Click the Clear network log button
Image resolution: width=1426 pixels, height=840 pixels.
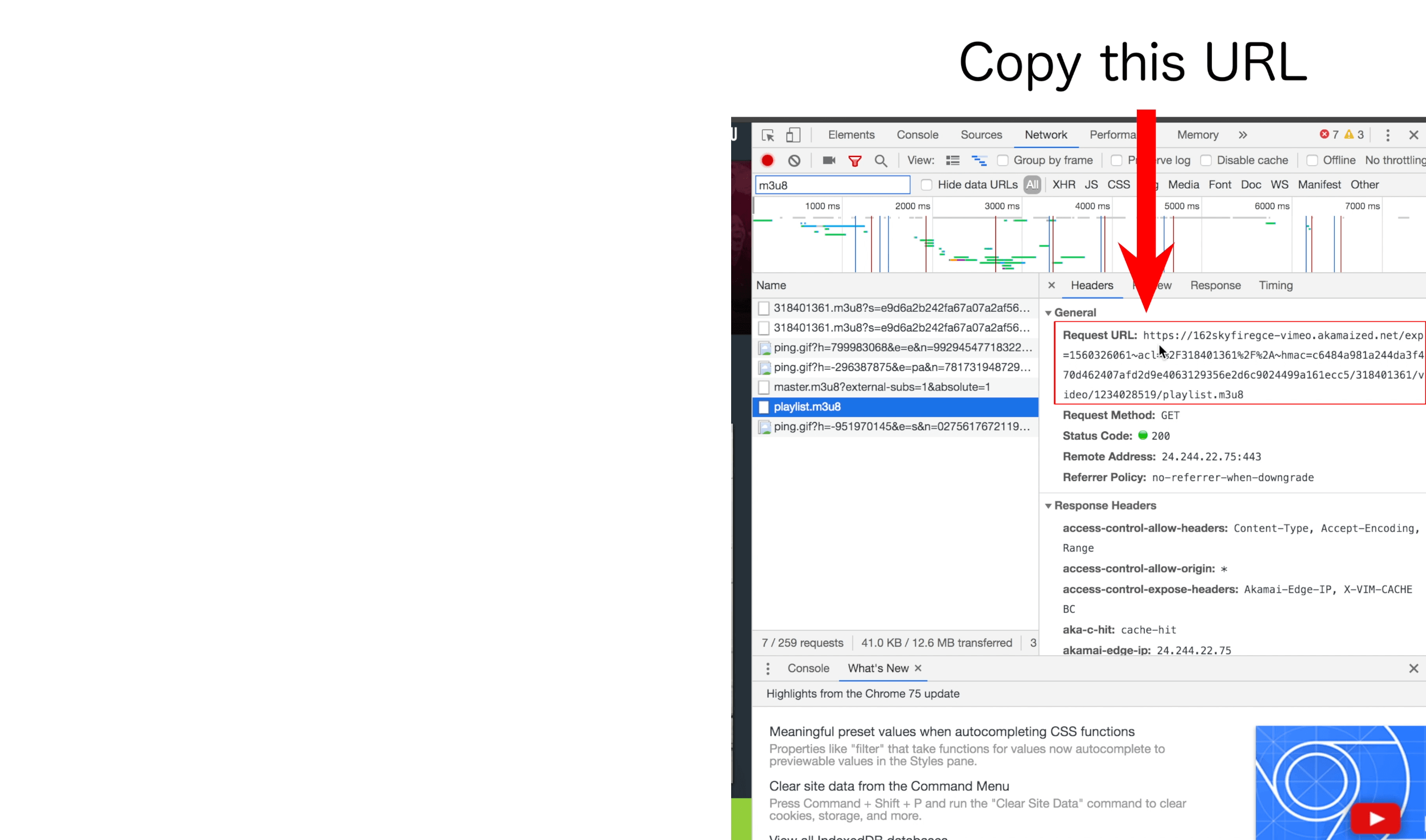point(795,161)
